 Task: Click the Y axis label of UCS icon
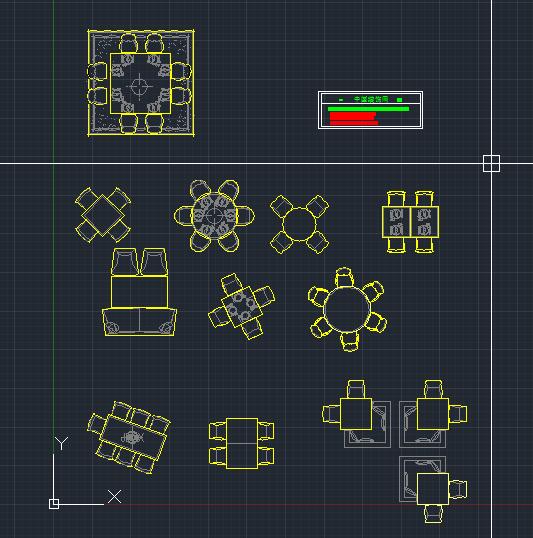tap(61, 444)
